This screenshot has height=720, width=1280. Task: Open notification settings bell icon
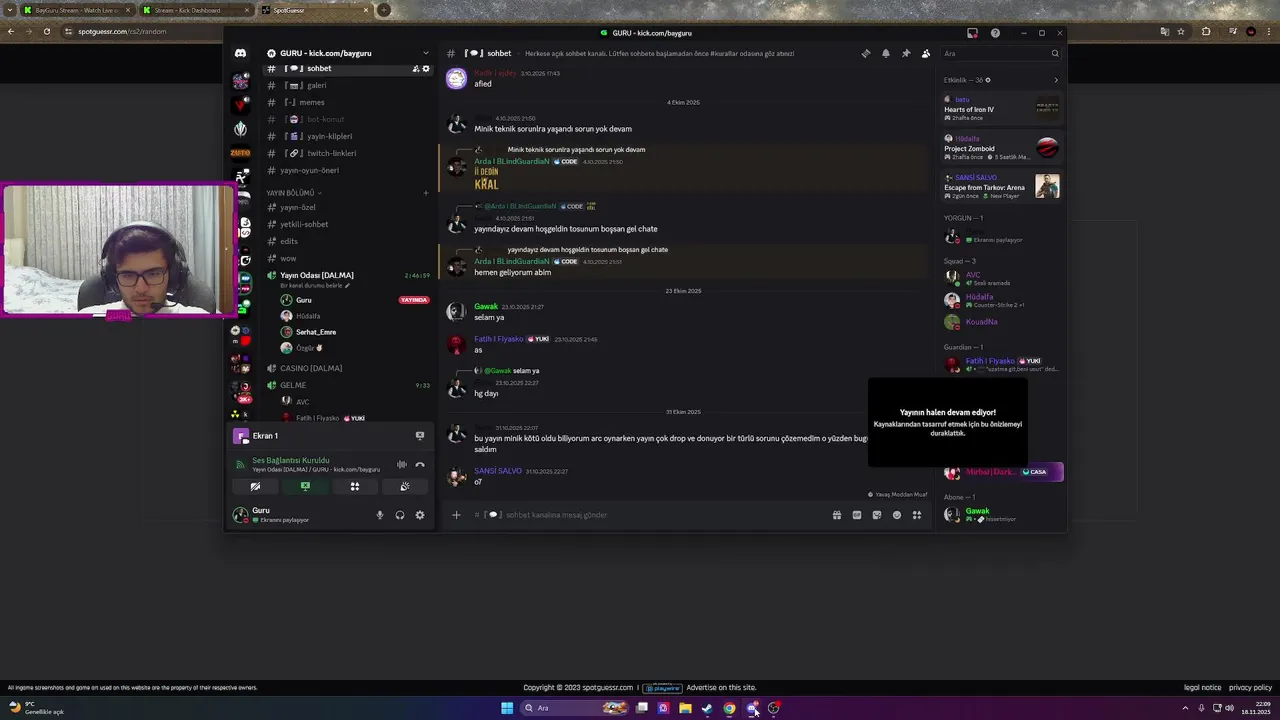coord(886,53)
